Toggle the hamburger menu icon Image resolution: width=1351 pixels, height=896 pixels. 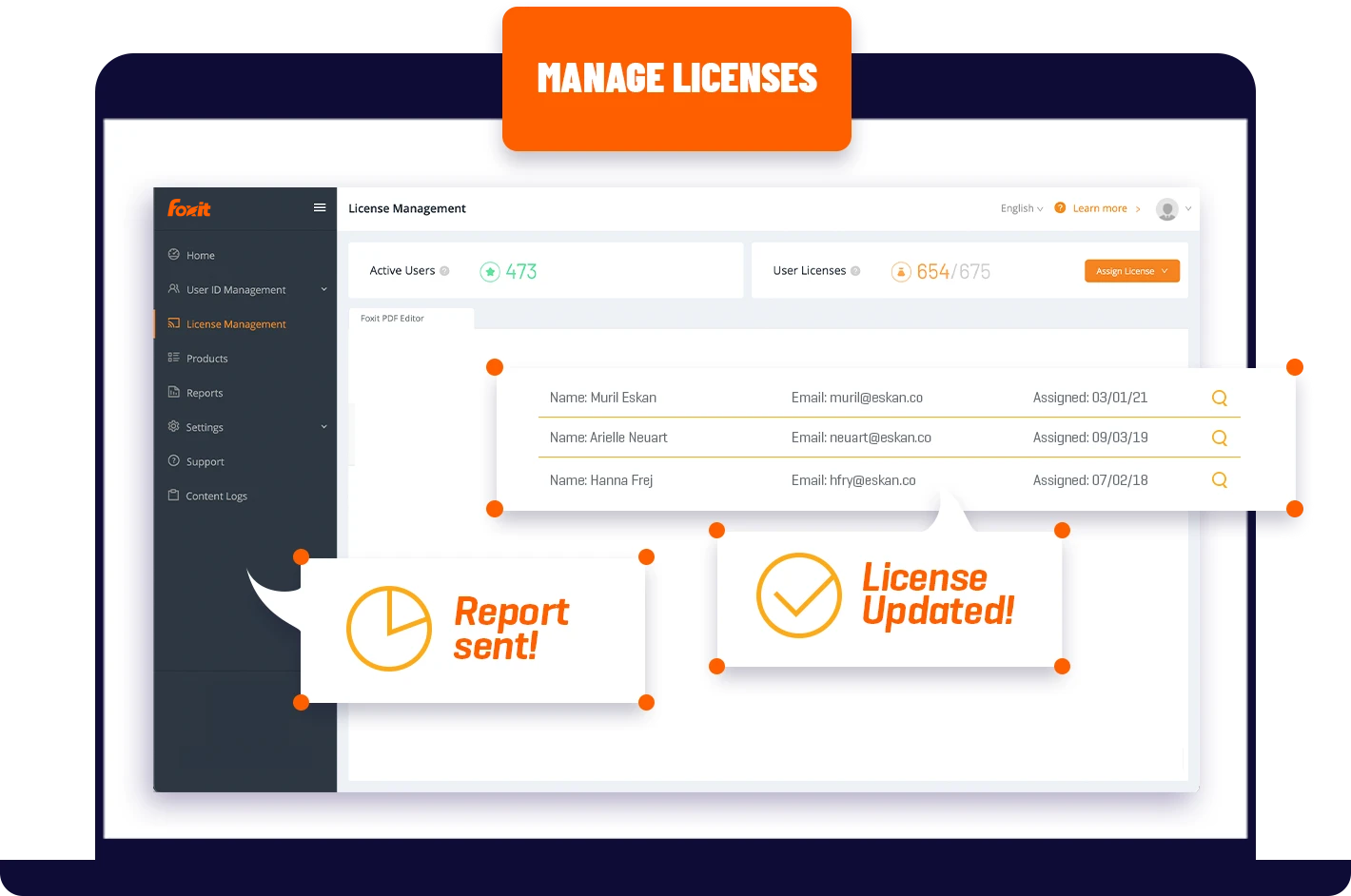[320, 207]
